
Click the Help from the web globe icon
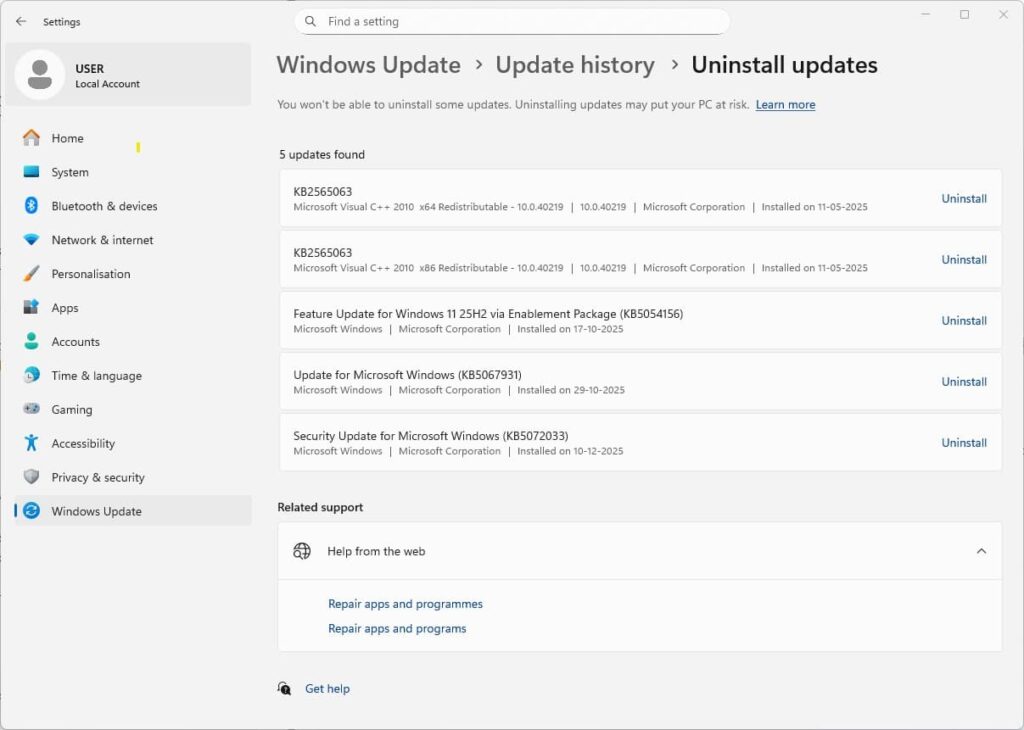tap(302, 551)
